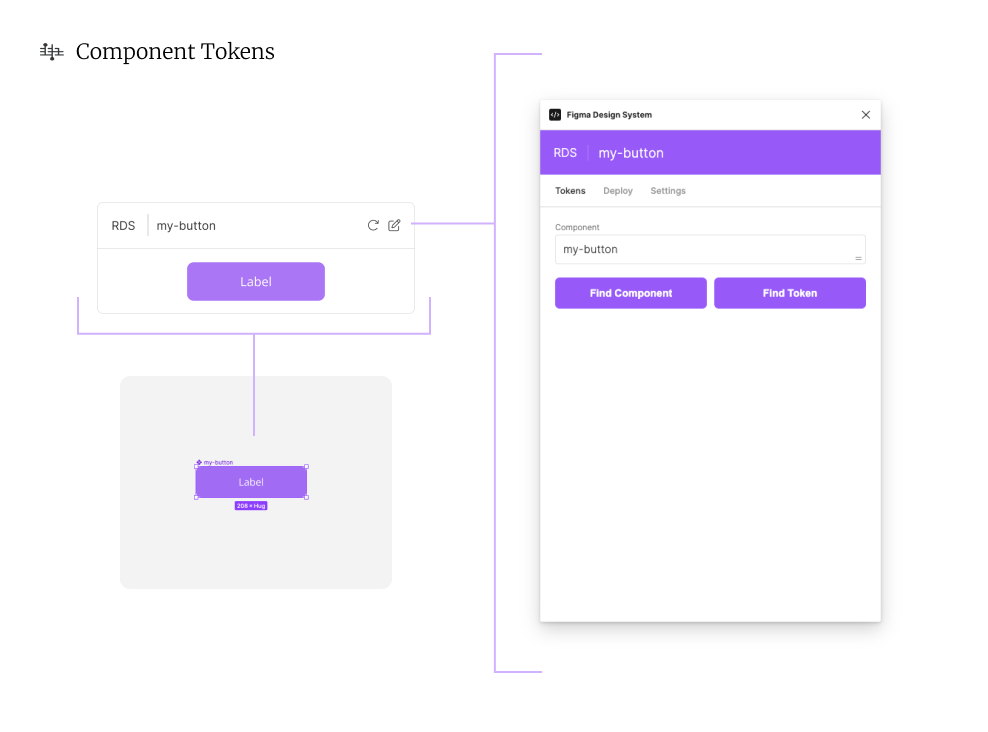Close the Figma Design System plugin window
This screenshot has width=988, height=732.
point(866,115)
